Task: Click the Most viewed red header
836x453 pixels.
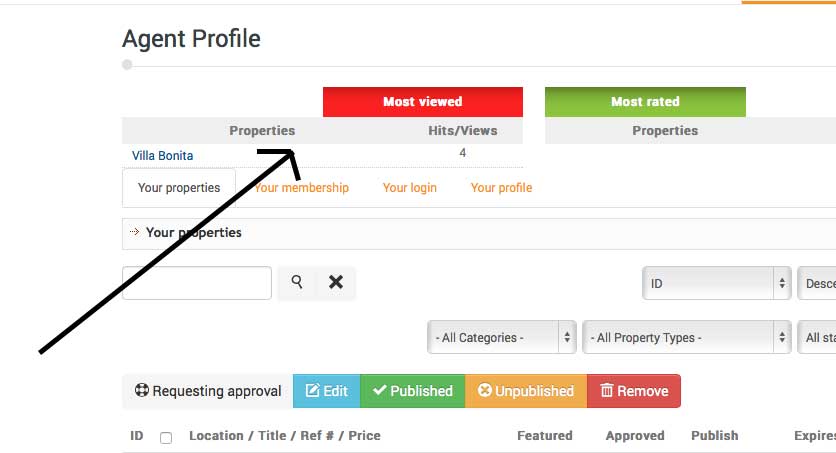Action: (423, 102)
